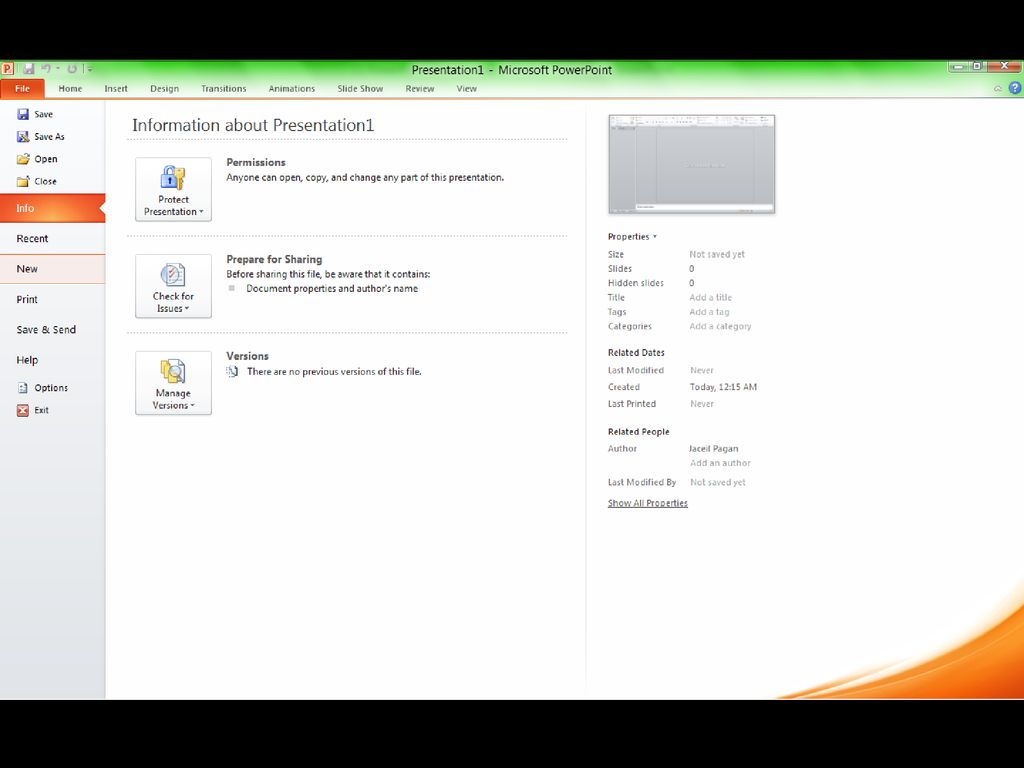This screenshot has width=1024, height=768.
Task: Open the Undo history dropdown arrow
Action: pos(58,69)
